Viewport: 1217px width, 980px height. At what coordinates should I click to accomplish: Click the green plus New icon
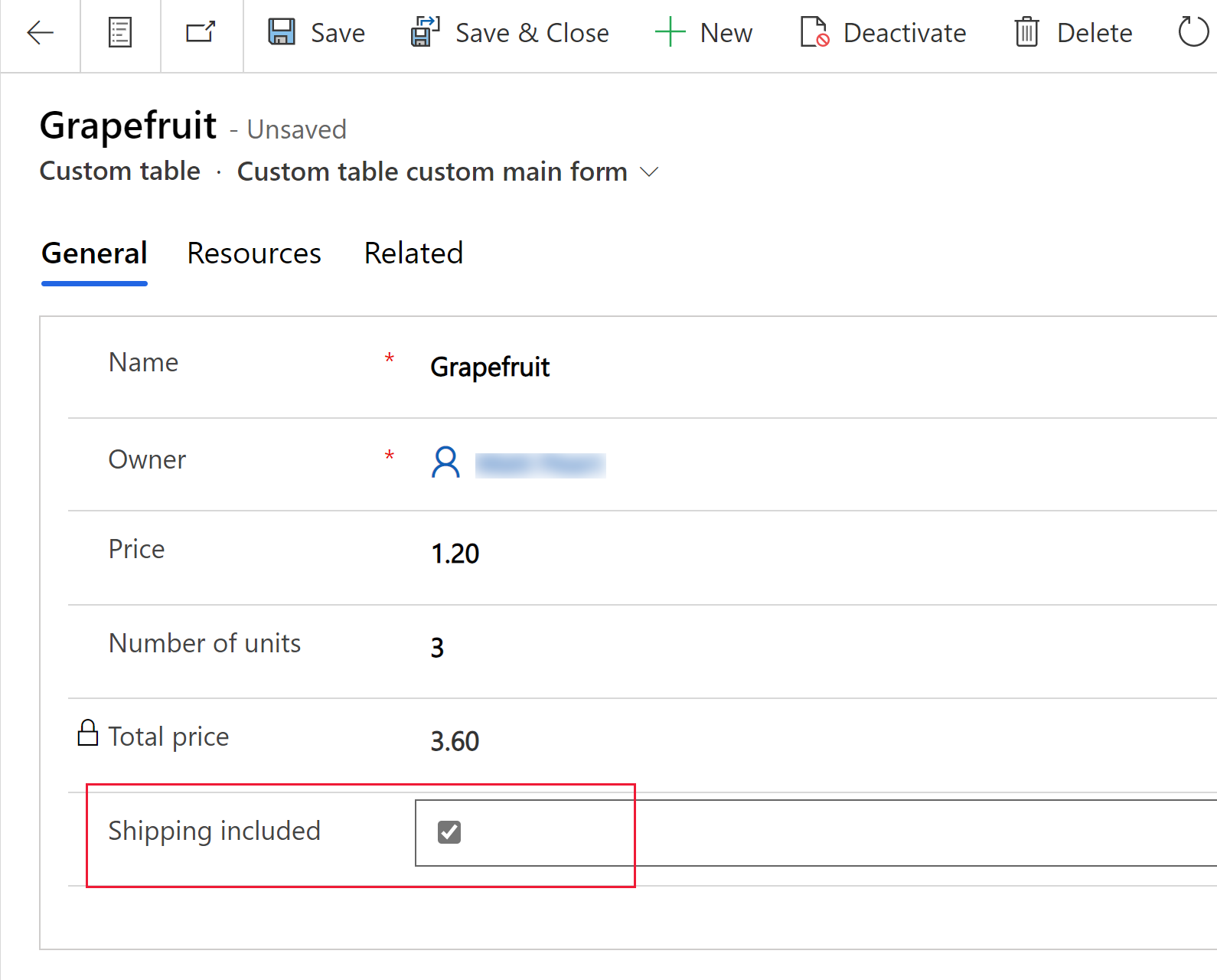click(x=670, y=32)
